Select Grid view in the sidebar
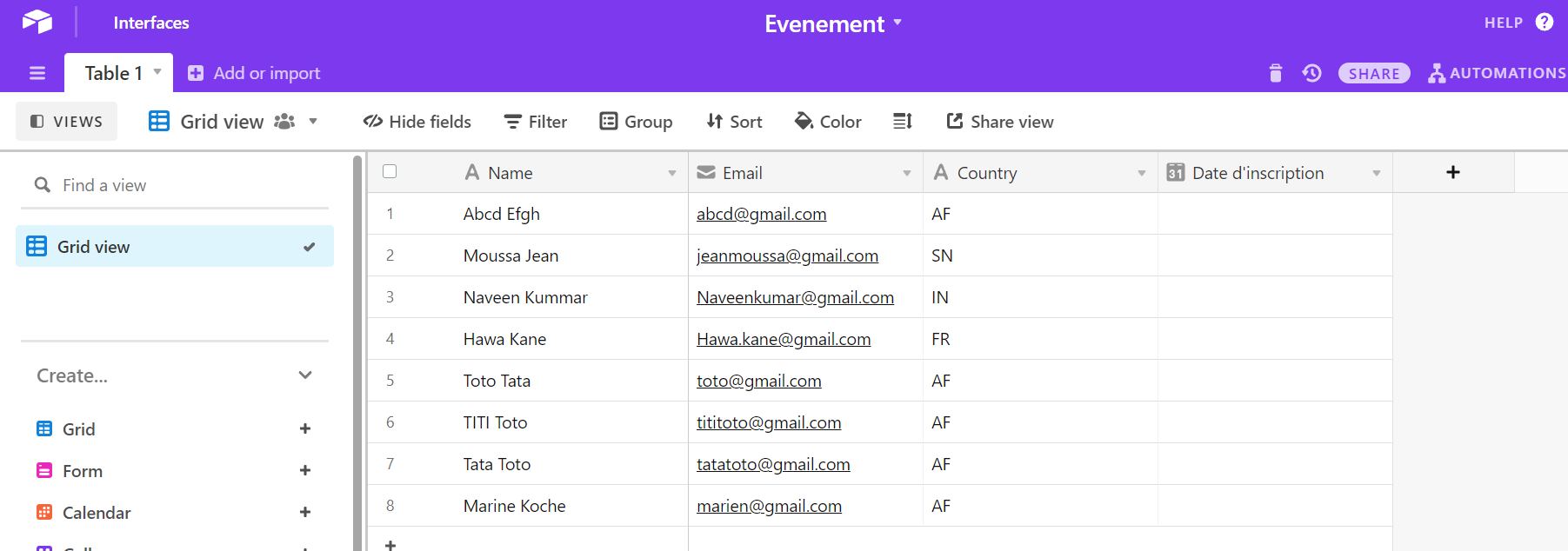This screenshot has height=551, width=1568. pos(175,246)
